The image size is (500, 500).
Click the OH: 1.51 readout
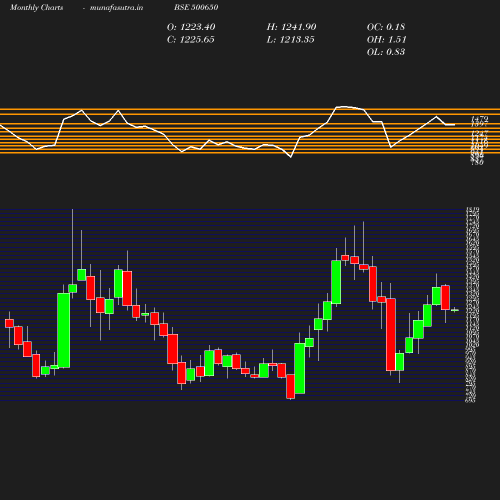(386, 40)
